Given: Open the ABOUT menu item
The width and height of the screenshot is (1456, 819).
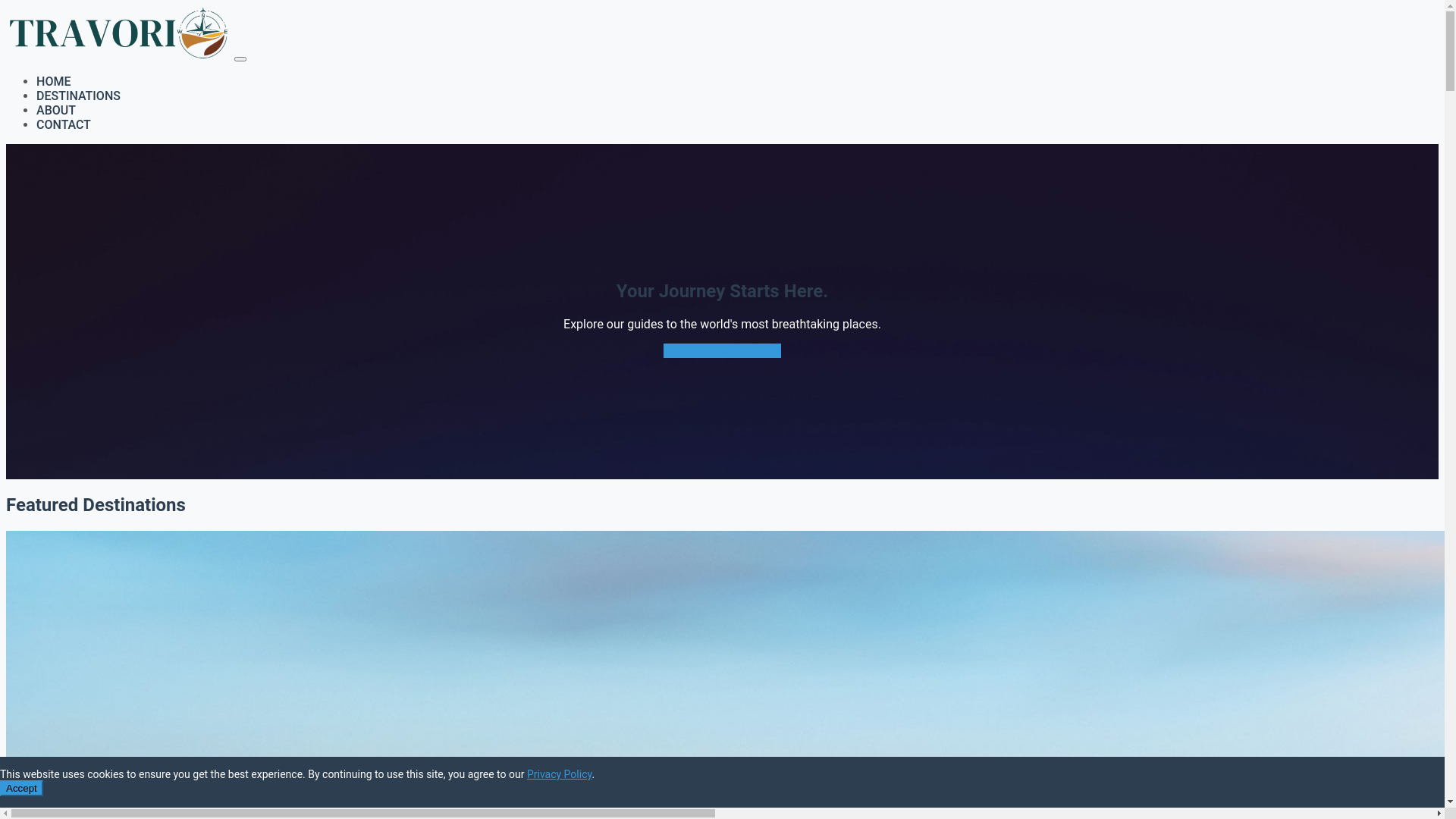Looking at the screenshot, I should pyautogui.click(x=56, y=110).
